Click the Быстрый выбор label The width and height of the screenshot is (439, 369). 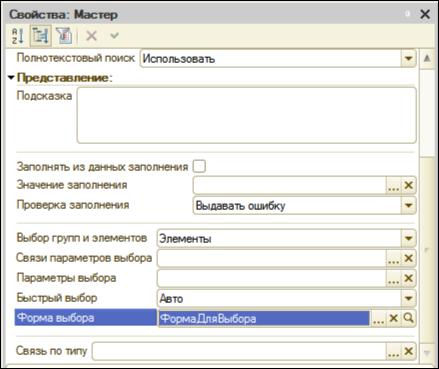click(57, 298)
